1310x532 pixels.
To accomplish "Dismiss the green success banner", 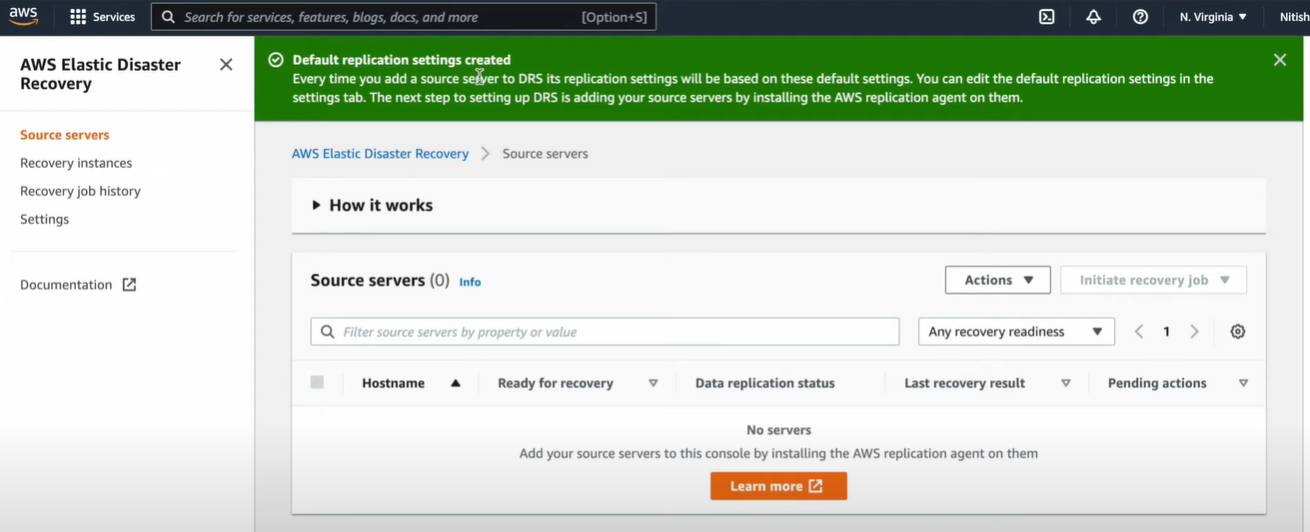I will coord(1280,60).
